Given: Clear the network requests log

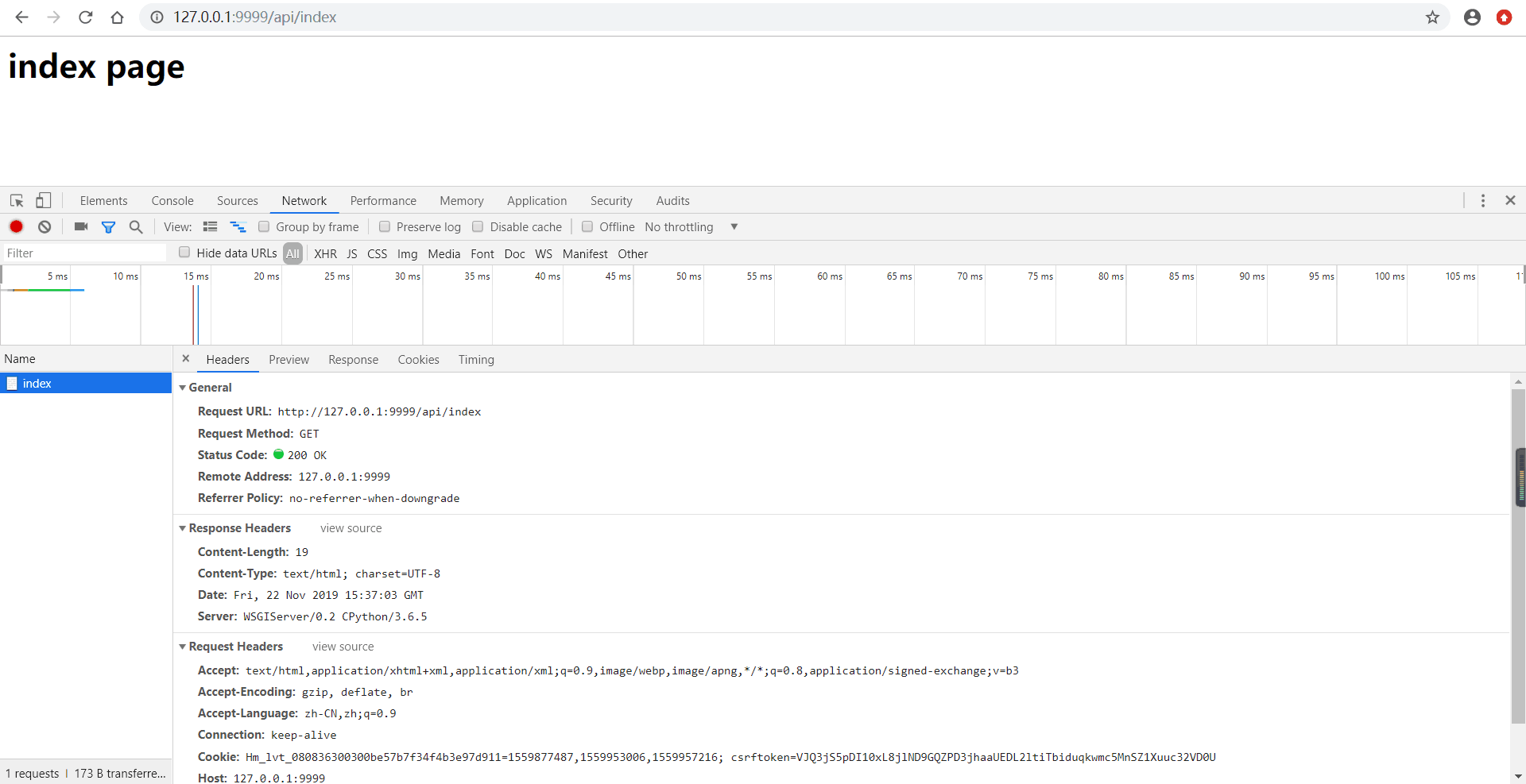Looking at the screenshot, I should [x=45, y=226].
